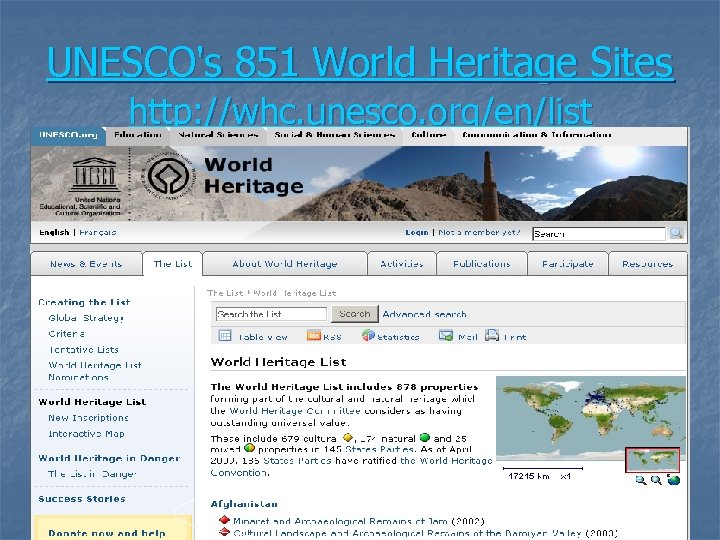
Task: Open Communication & Information menu item
Action: point(536,135)
